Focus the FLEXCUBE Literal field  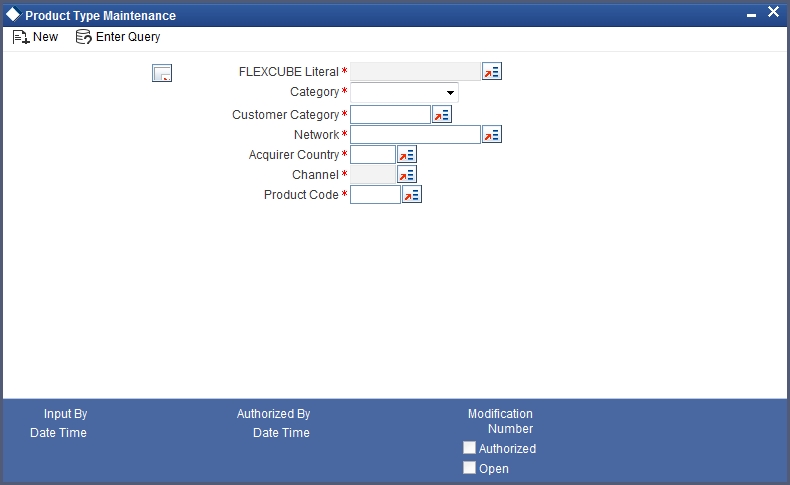[415, 72]
